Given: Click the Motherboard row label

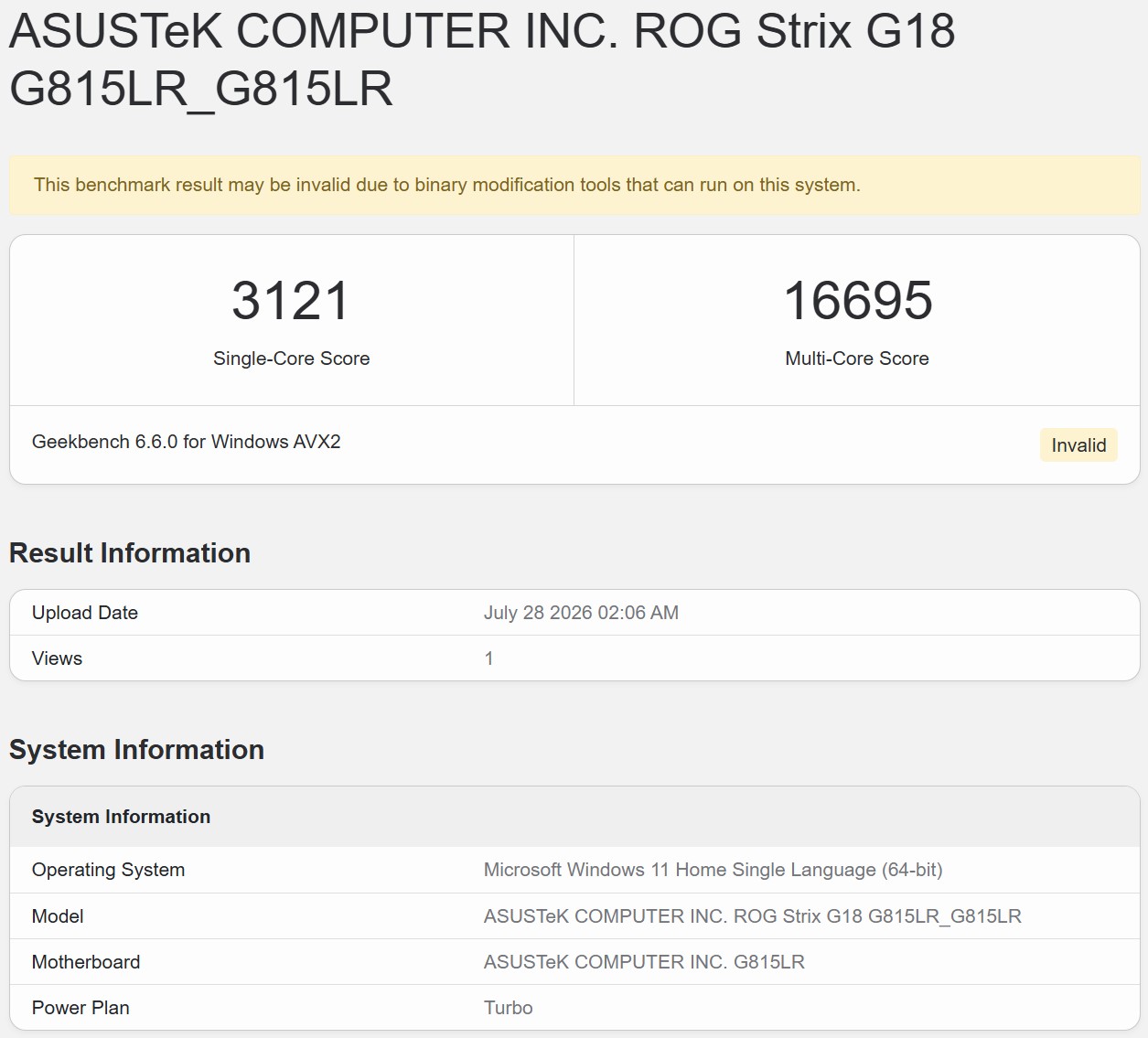Looking at the screenshot, I should 86,962.
